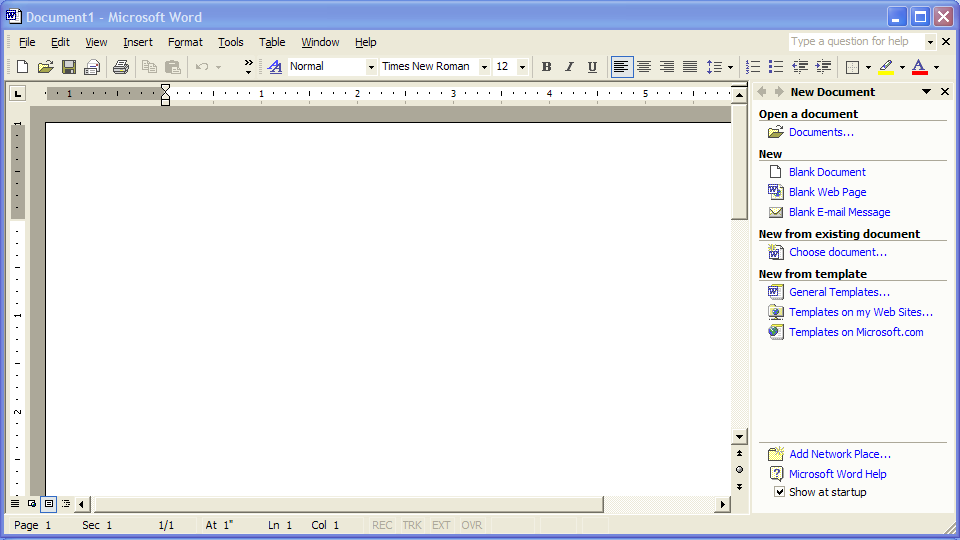The image size is (960, 540).
Task: Apply the red Font Color swatch
Action: [x=919, y=67]
